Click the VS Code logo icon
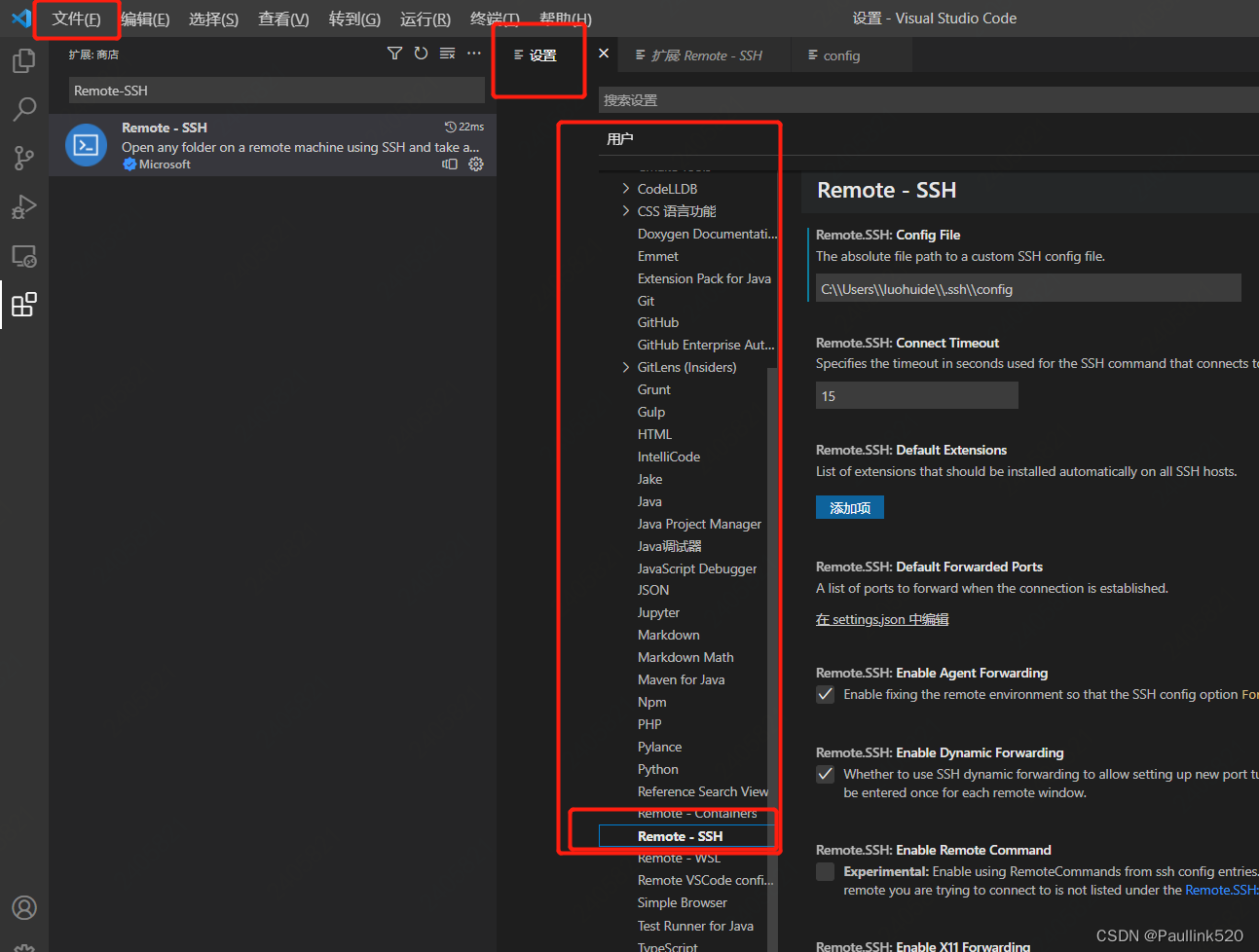The image size is (1259, 952). click(x=20, y=18)
